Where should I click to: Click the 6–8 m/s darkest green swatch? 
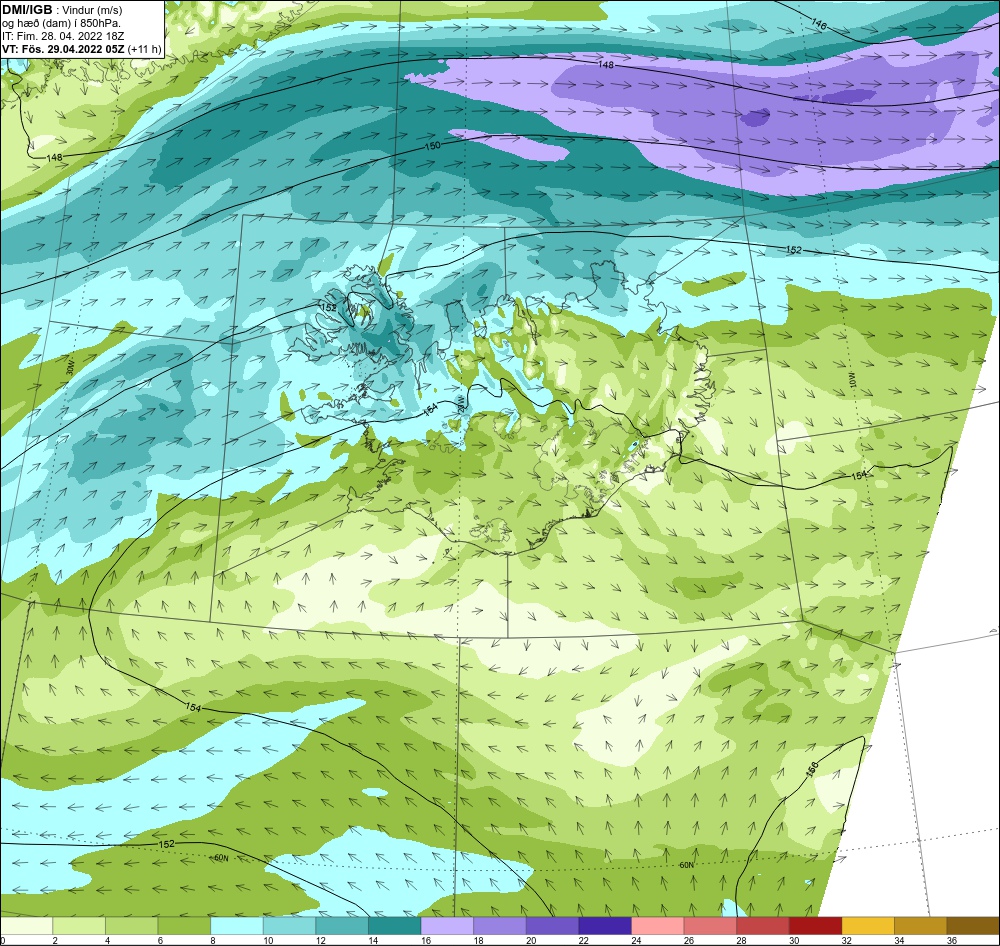click(184, 926)
